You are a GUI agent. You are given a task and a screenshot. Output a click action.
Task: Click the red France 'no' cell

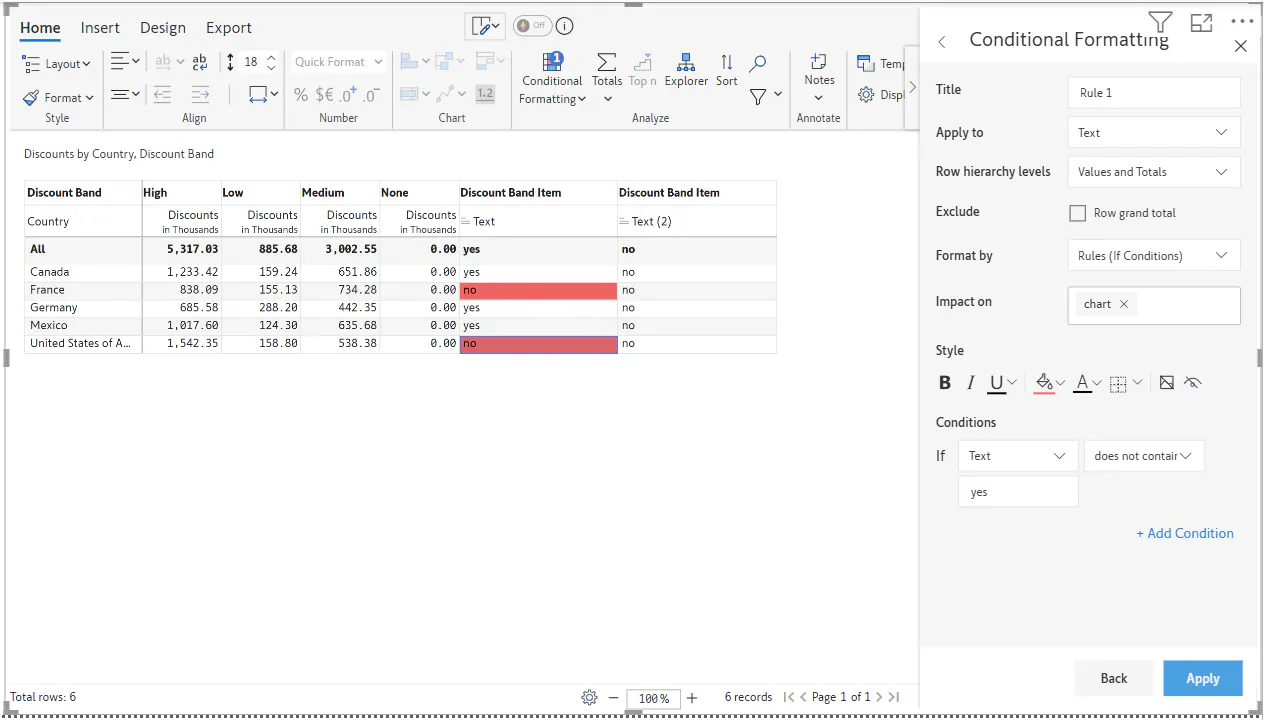pos(538,290)
